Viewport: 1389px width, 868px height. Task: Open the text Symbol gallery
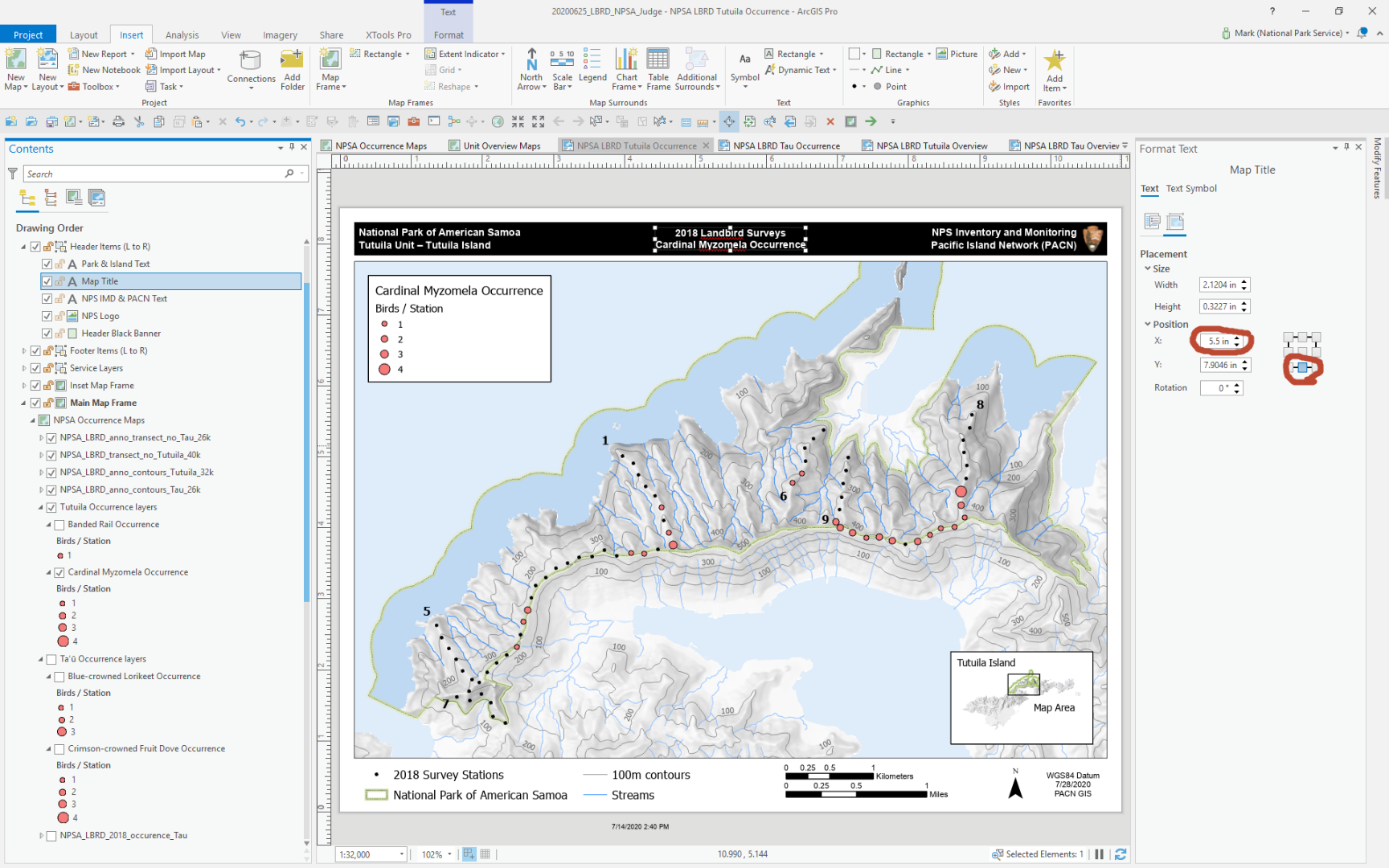(744, 69)
